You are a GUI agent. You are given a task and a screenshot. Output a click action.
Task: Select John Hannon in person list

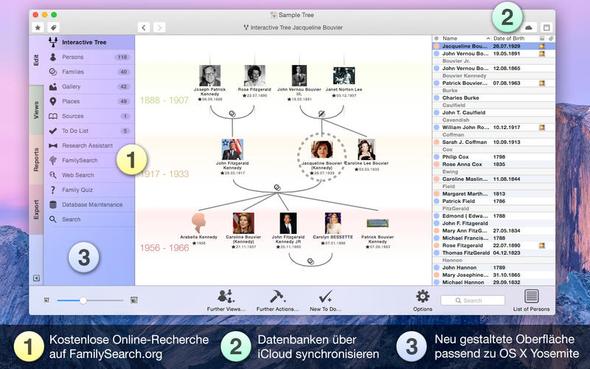[494, 267]
